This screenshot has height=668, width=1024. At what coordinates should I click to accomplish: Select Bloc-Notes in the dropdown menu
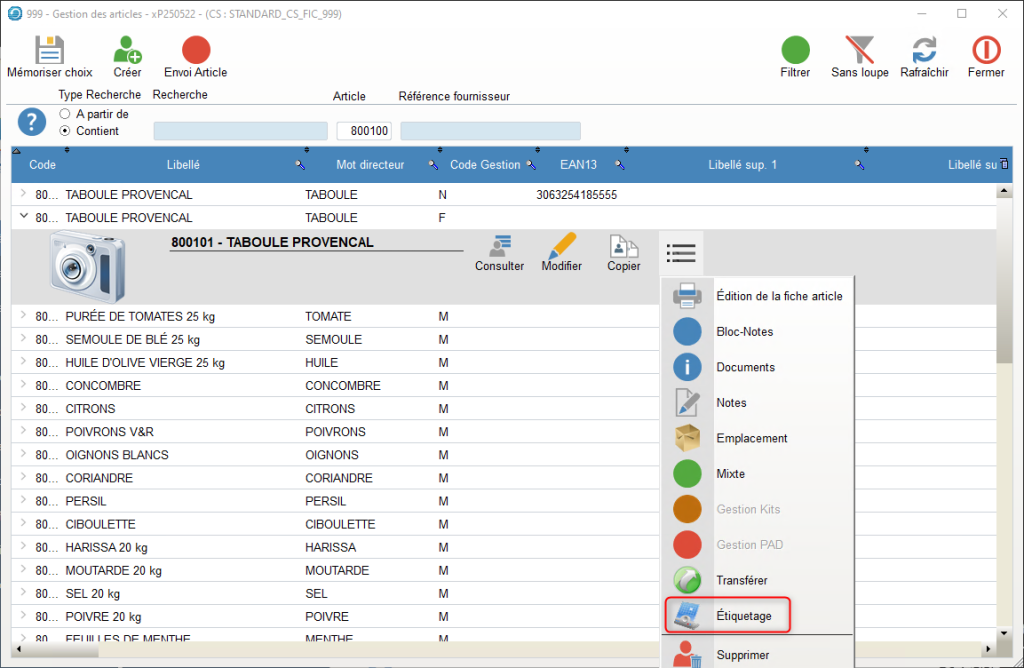pos(744,332)
